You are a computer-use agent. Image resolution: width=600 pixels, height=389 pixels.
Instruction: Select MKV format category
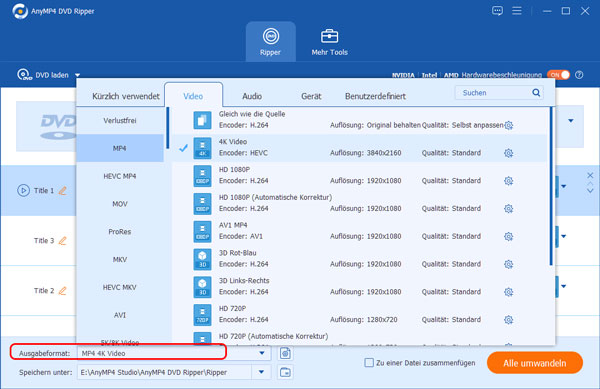coord(120,259)
